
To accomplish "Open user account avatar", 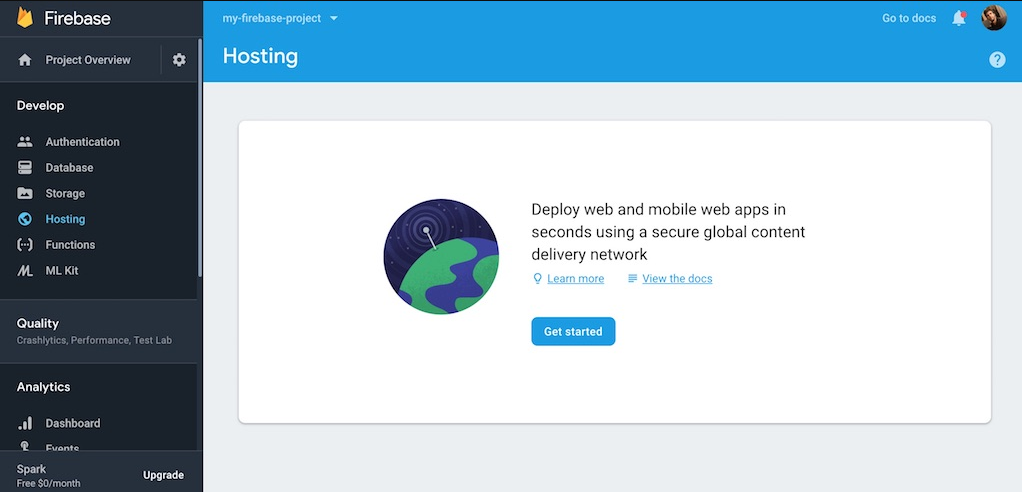I will (994, 18).
